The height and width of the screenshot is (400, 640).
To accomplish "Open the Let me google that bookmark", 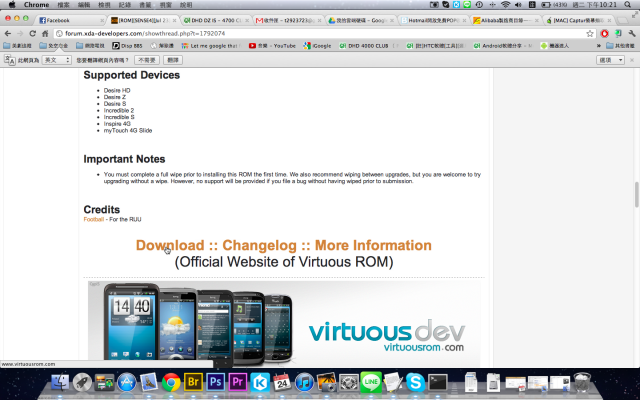I will pos(212,46).
